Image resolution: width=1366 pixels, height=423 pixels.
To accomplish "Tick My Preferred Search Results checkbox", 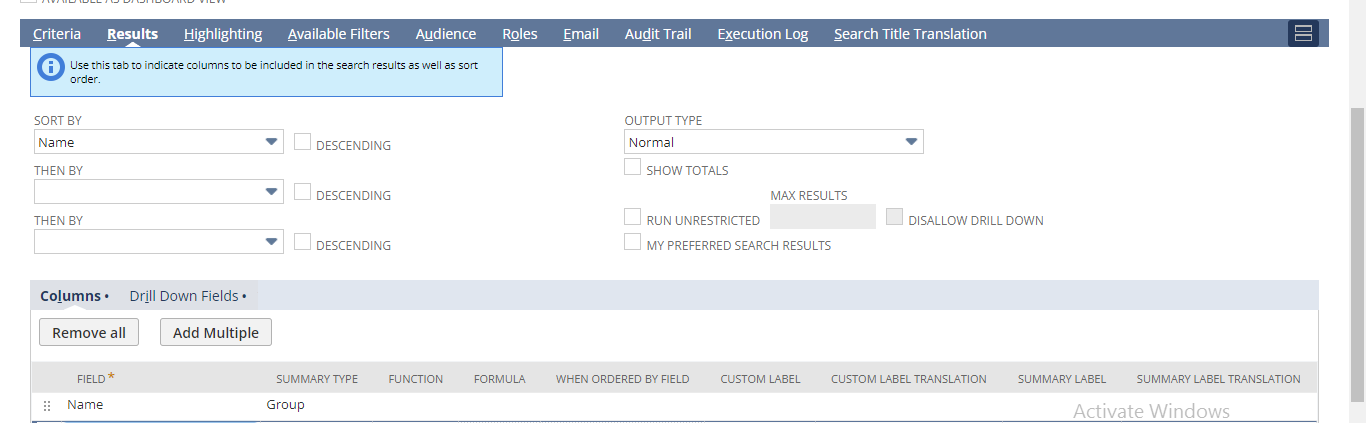I will point(632,242).
